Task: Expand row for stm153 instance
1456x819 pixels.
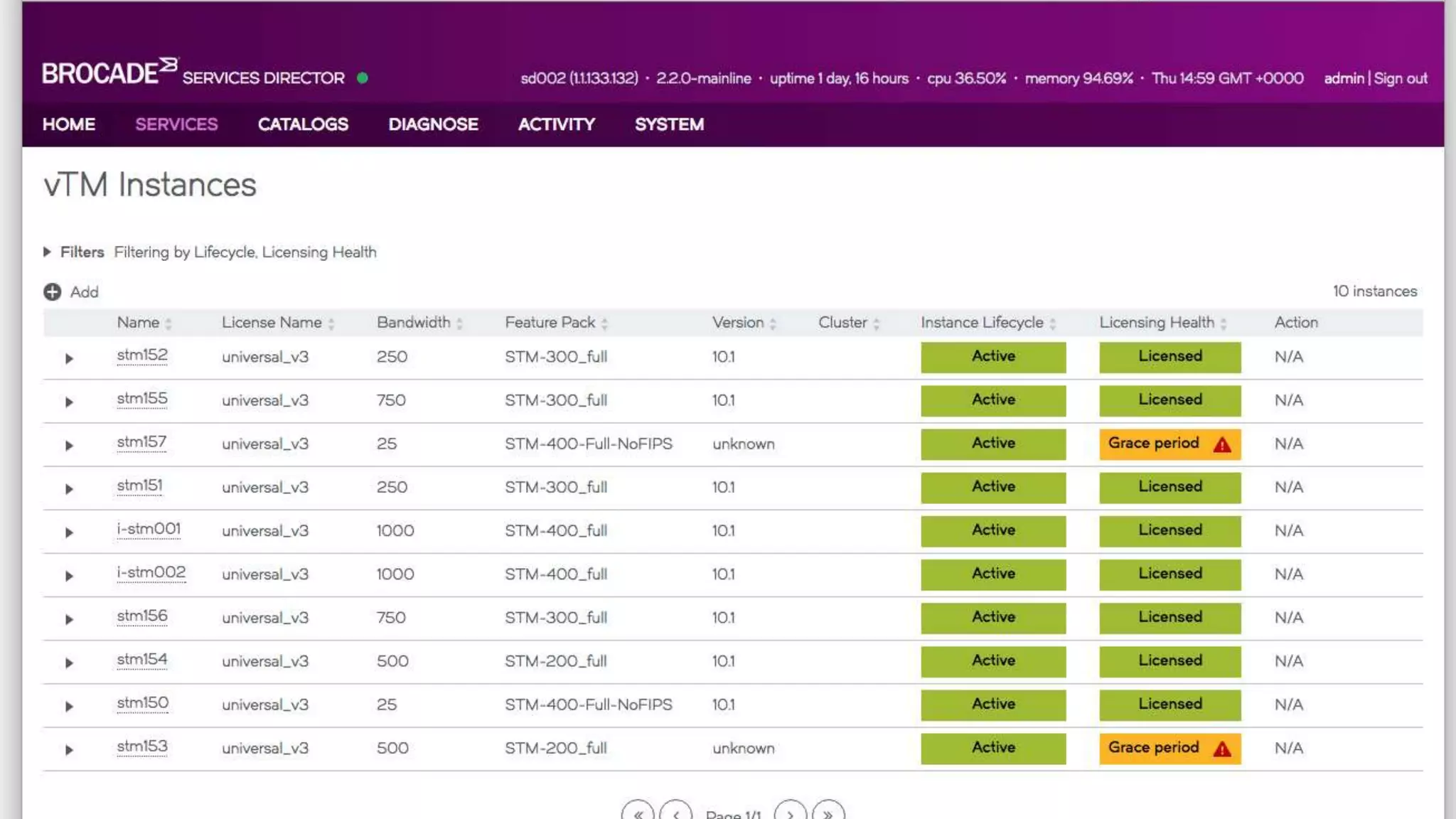Action: [69, 750]
